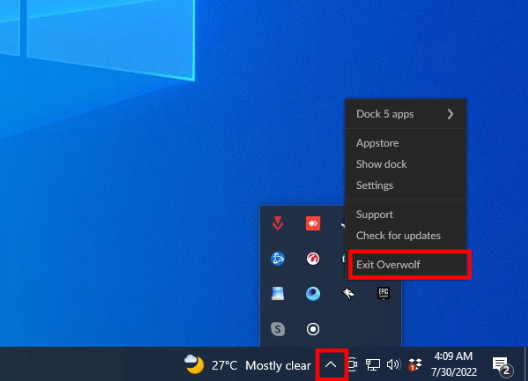Click the red downward arrow tray icon
Image resolution: width=528 pixels, height=381 pixels.
pos(278,223)
